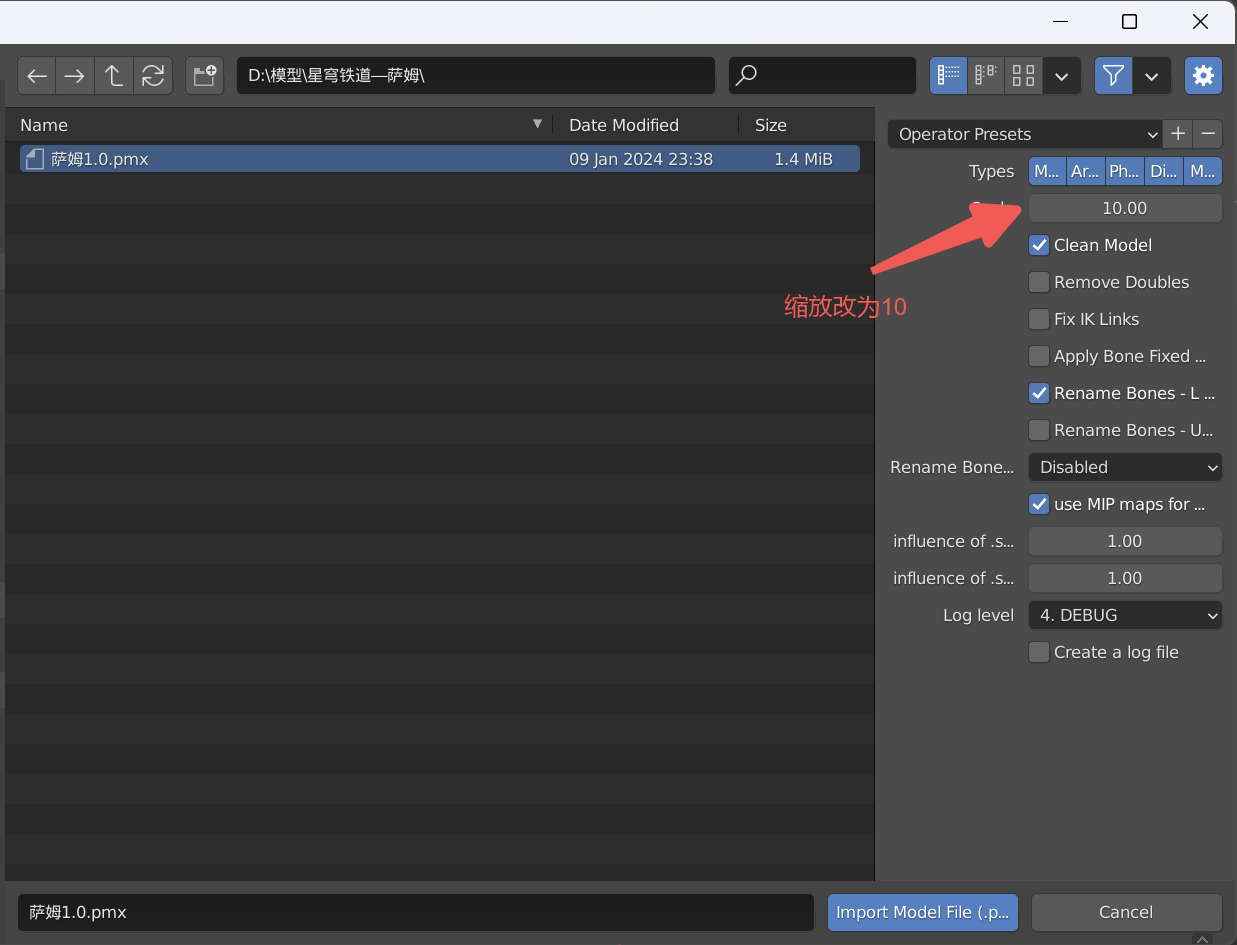
Task: Enable Remove Doubles option
Action: pyautogui.click(x=1039, y=282)
